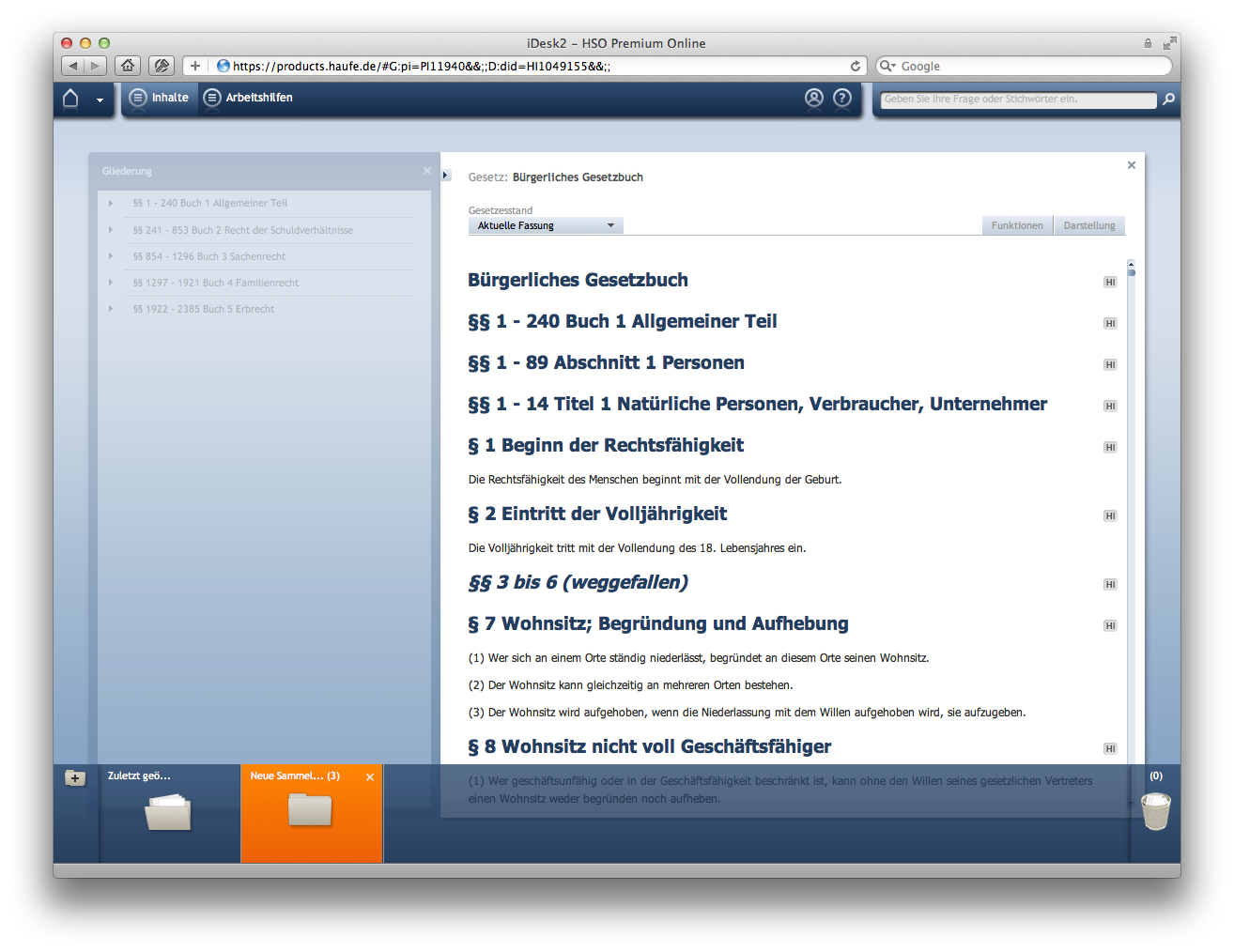This screenshot has width=1234, height=952.
Task: Add bookmark with plus button
Action: point(194,66)
